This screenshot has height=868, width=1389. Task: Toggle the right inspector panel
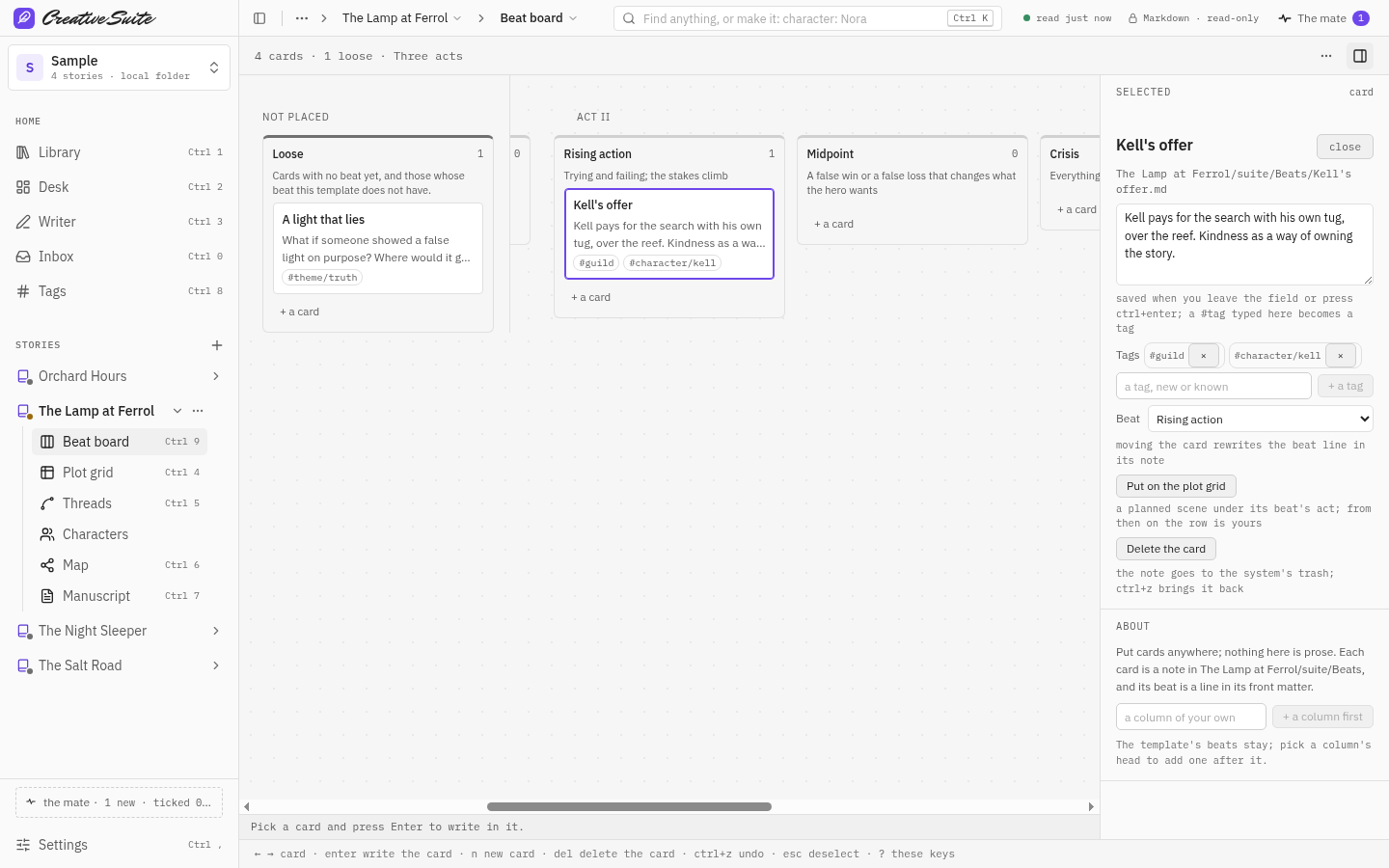[1360, 56]
